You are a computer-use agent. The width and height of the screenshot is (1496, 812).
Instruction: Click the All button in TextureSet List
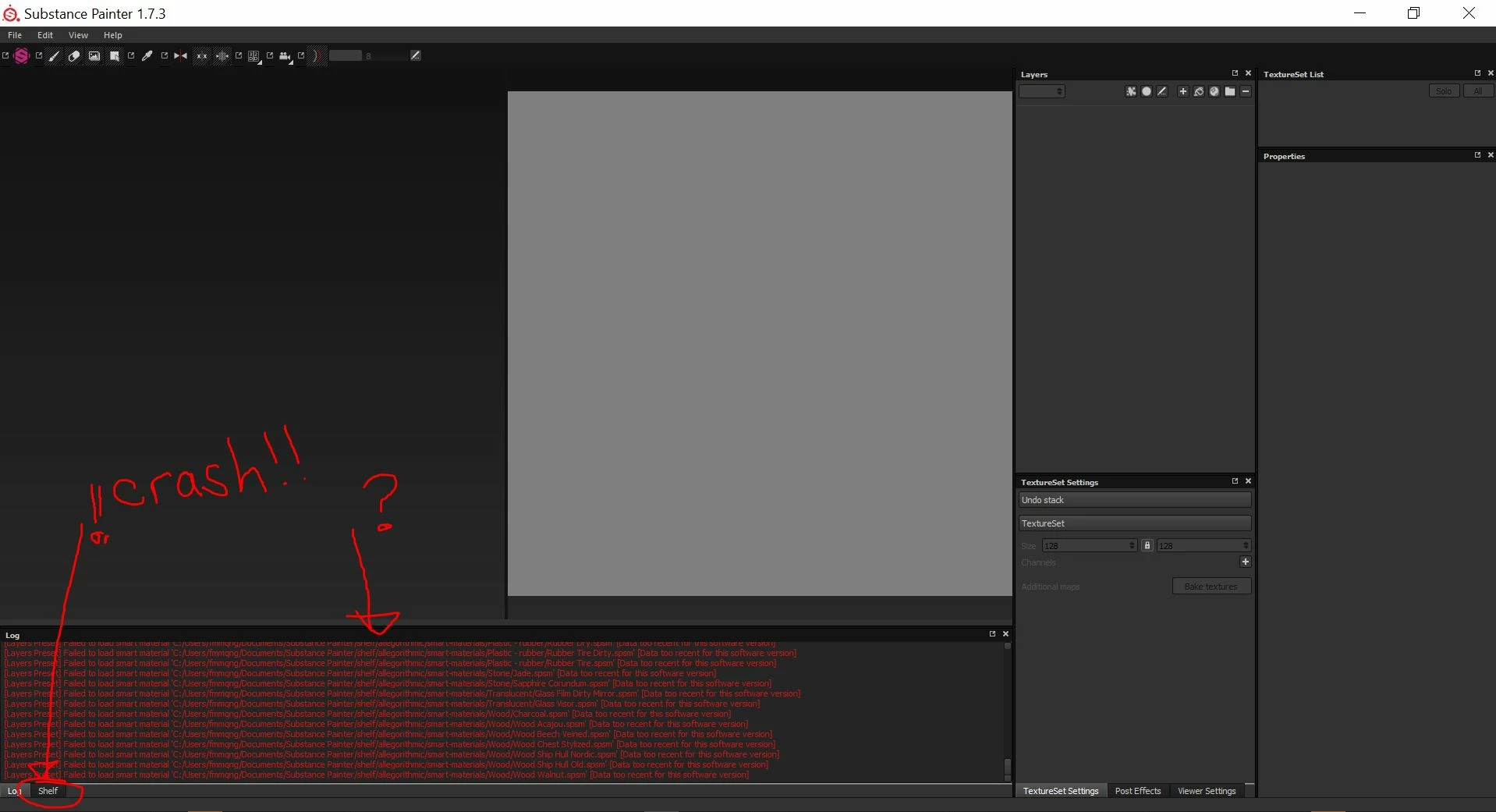[1478, 91]
